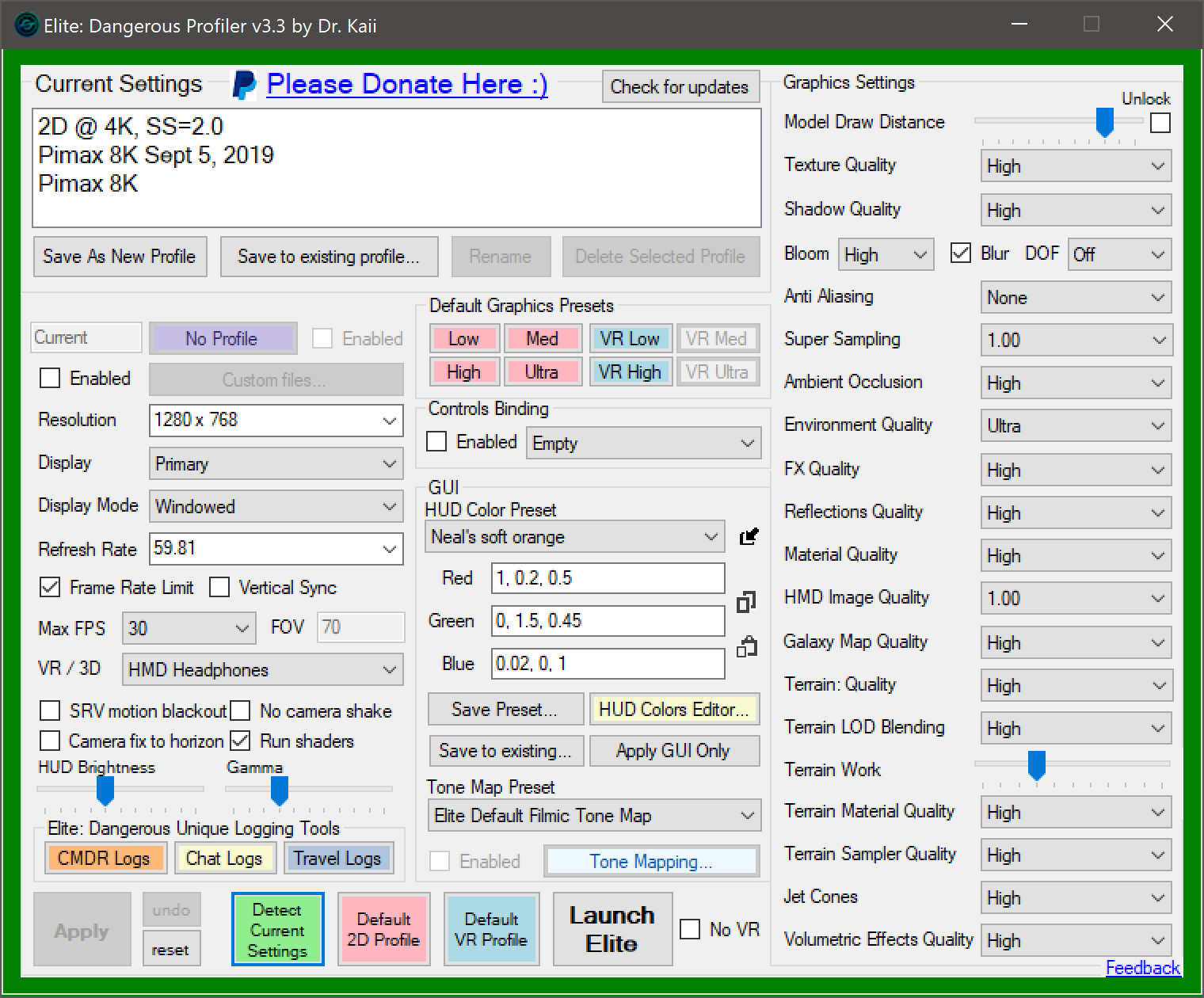Viewport: 1204px width, 998px height.
Task: Click Detect Current Settings button
Action: coord(277,930)
